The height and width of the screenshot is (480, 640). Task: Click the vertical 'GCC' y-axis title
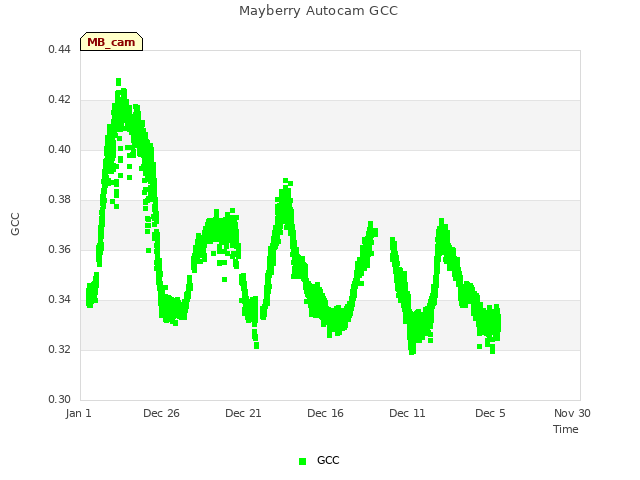[15, 224]
